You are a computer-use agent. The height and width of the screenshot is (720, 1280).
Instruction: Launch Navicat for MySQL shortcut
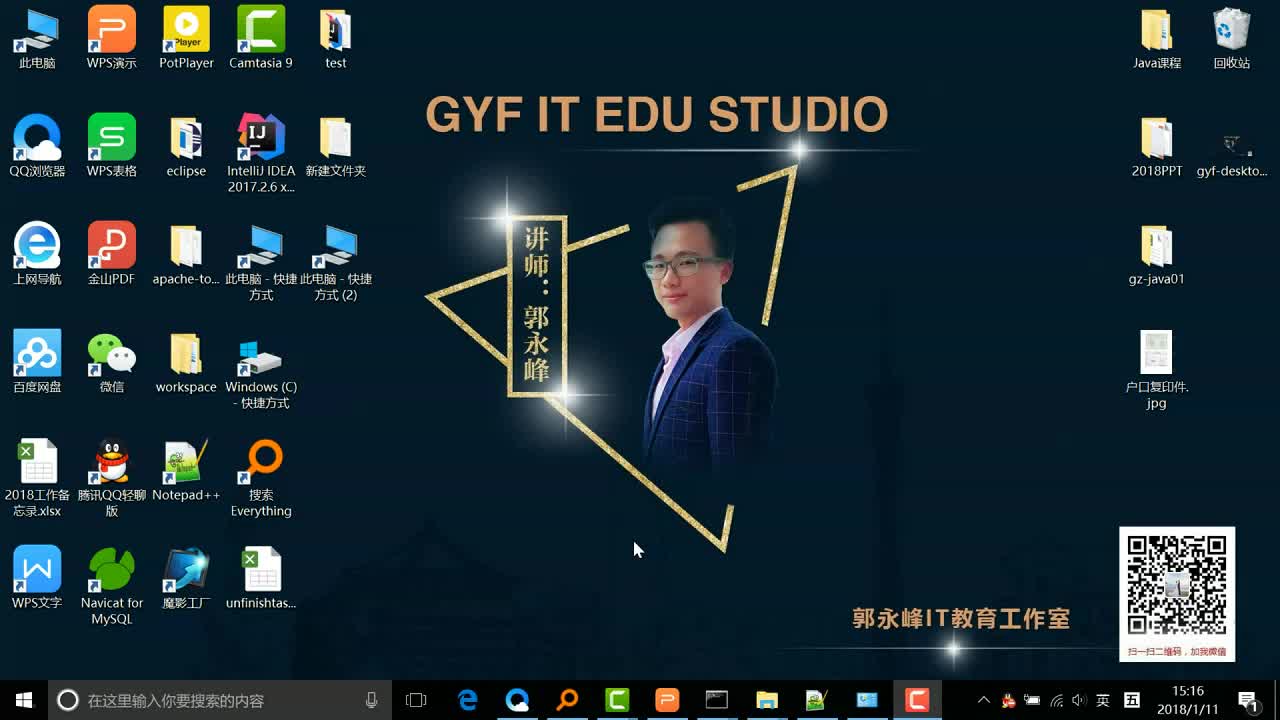pos(112,586)
